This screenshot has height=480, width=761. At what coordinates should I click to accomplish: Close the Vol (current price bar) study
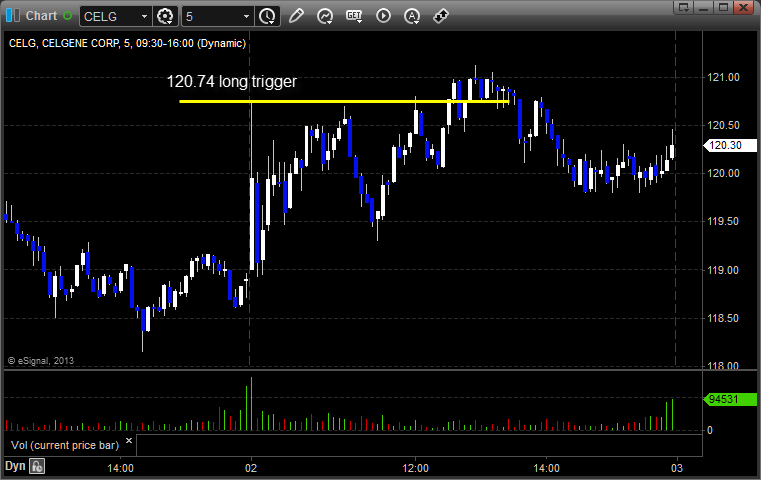click(x=129, y=441)
